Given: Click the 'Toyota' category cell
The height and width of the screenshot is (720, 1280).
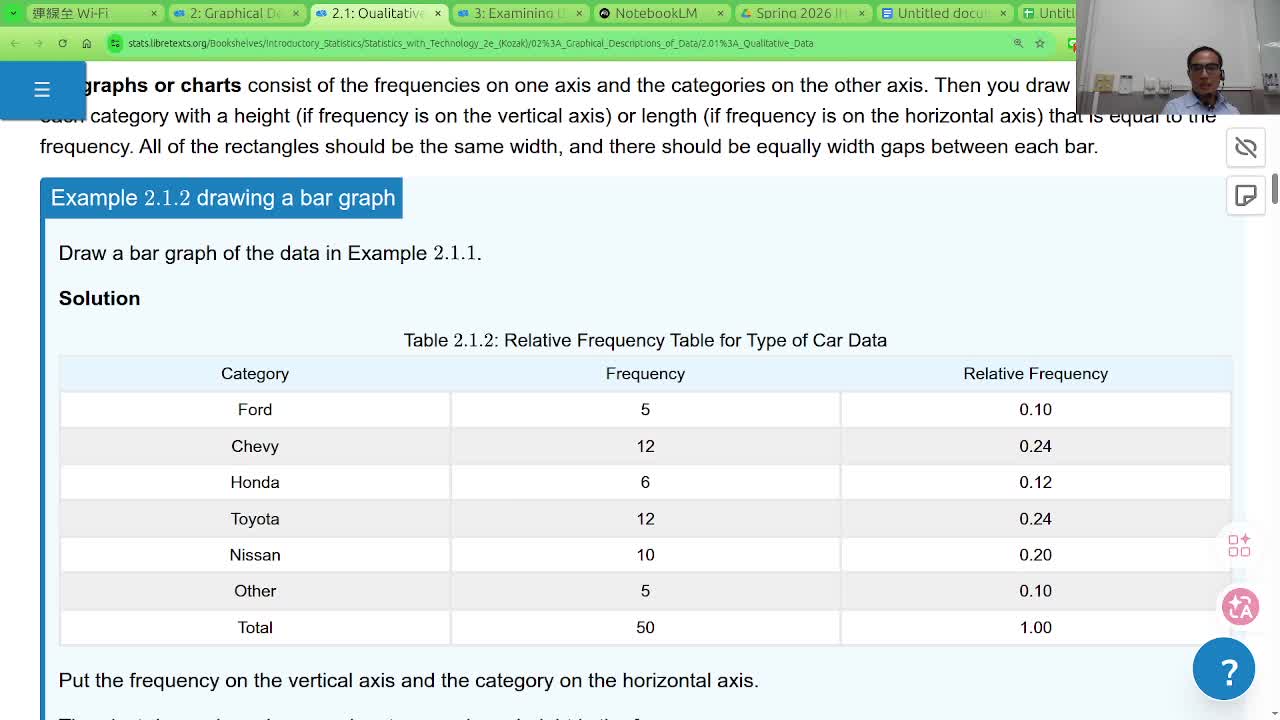Looking at the screenshot, I should [255, 518].
